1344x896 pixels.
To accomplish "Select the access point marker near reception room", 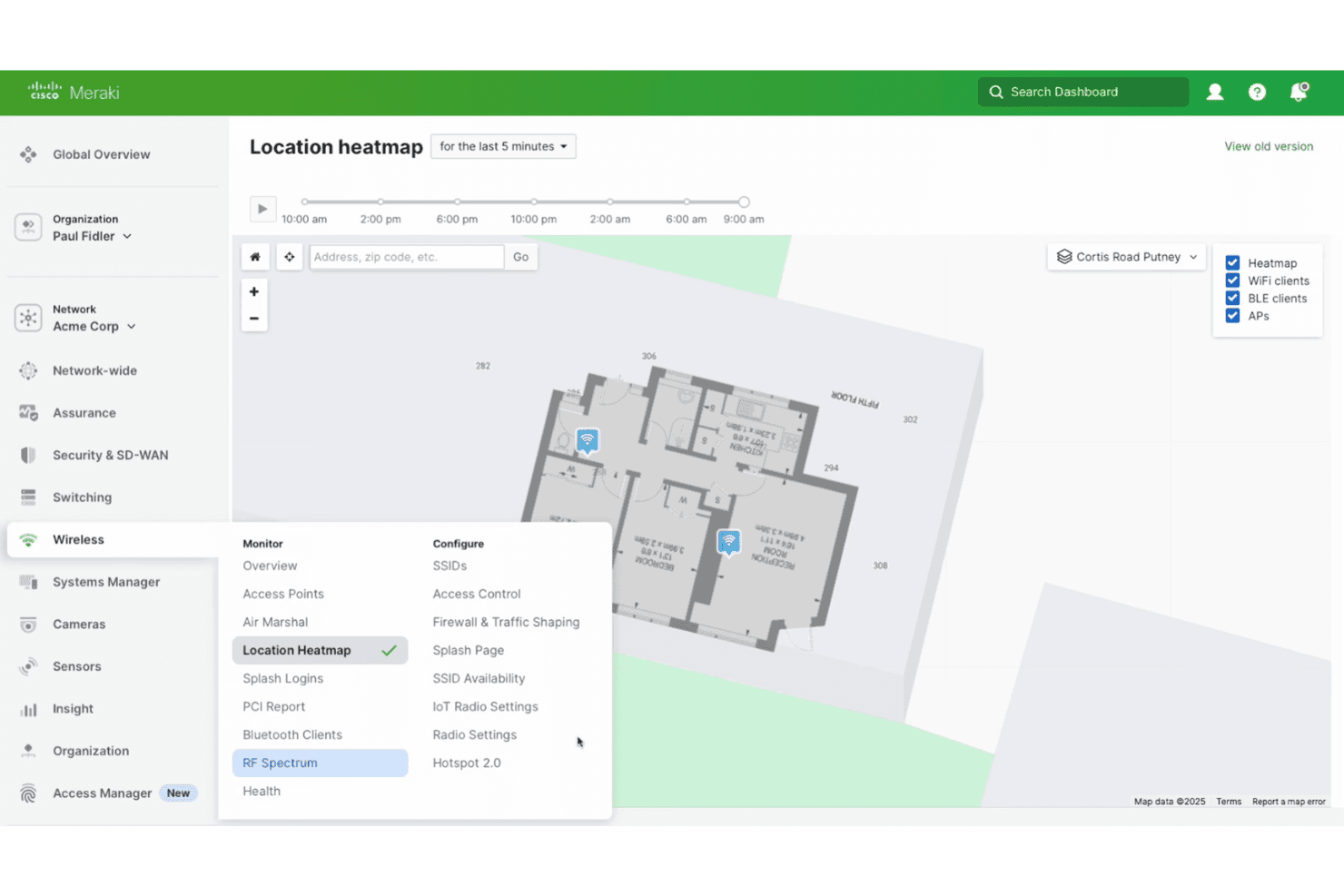I will pyautogui.click(x=728, y=542).
